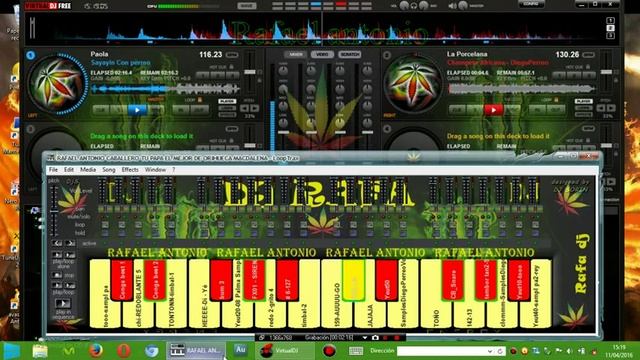Trigger the red Yeut50 key

pos(387,280)
